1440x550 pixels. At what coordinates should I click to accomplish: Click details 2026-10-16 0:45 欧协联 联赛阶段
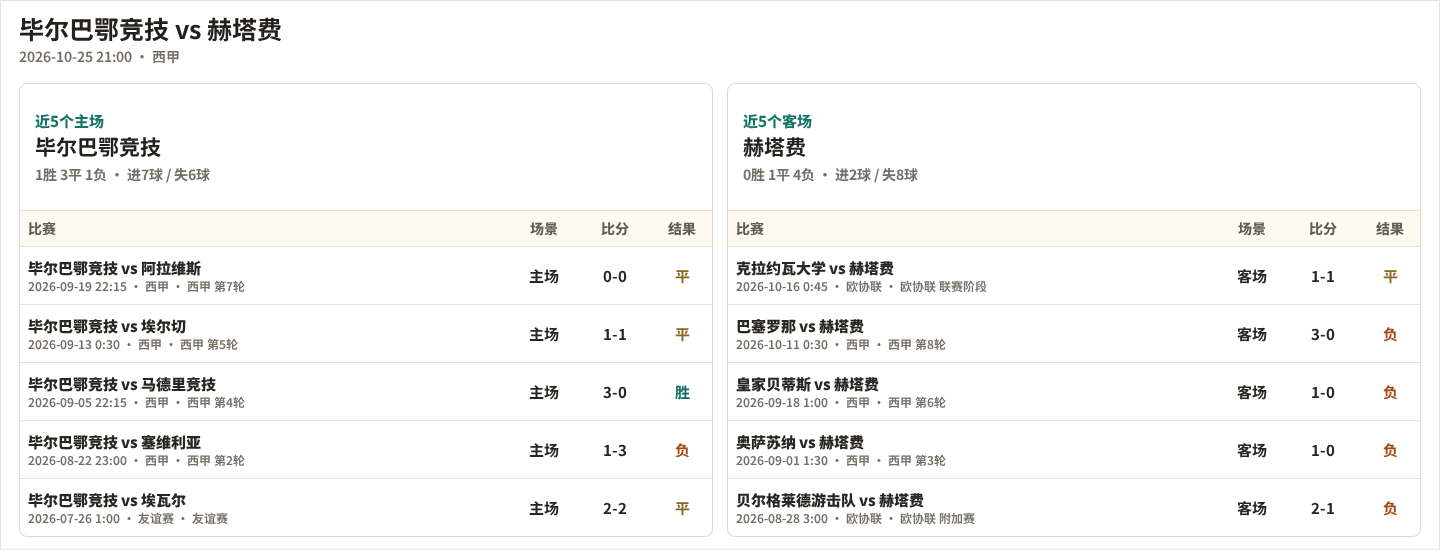point(861,287)
